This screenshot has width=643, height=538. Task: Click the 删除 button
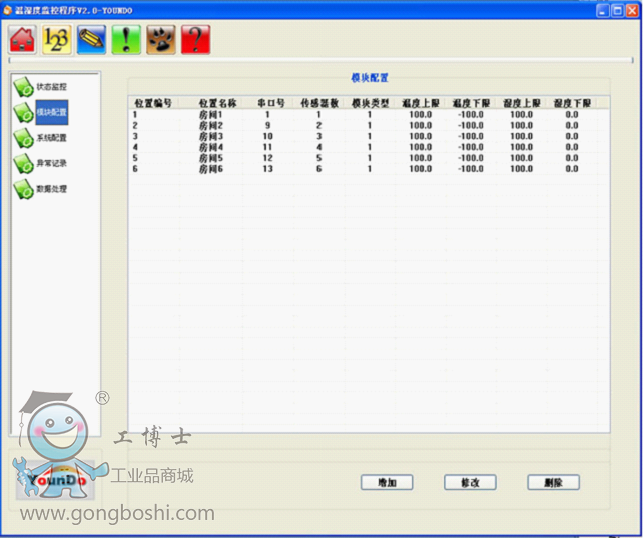coord(553,482)
